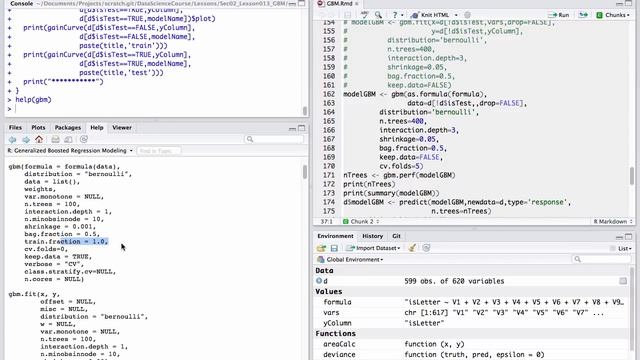Open the History tab
The height and width of the screenshot is (360, 640).
373,236
